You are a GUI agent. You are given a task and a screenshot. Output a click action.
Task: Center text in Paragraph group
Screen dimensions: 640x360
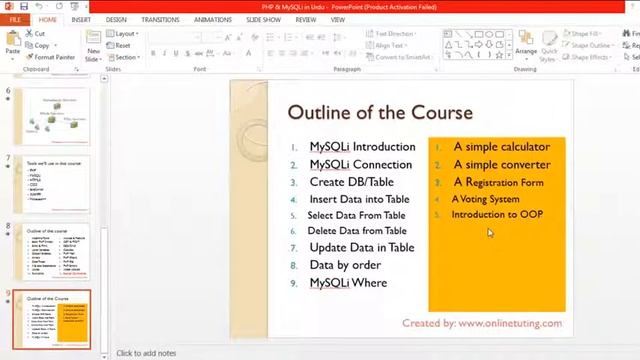tap(282, 53)
